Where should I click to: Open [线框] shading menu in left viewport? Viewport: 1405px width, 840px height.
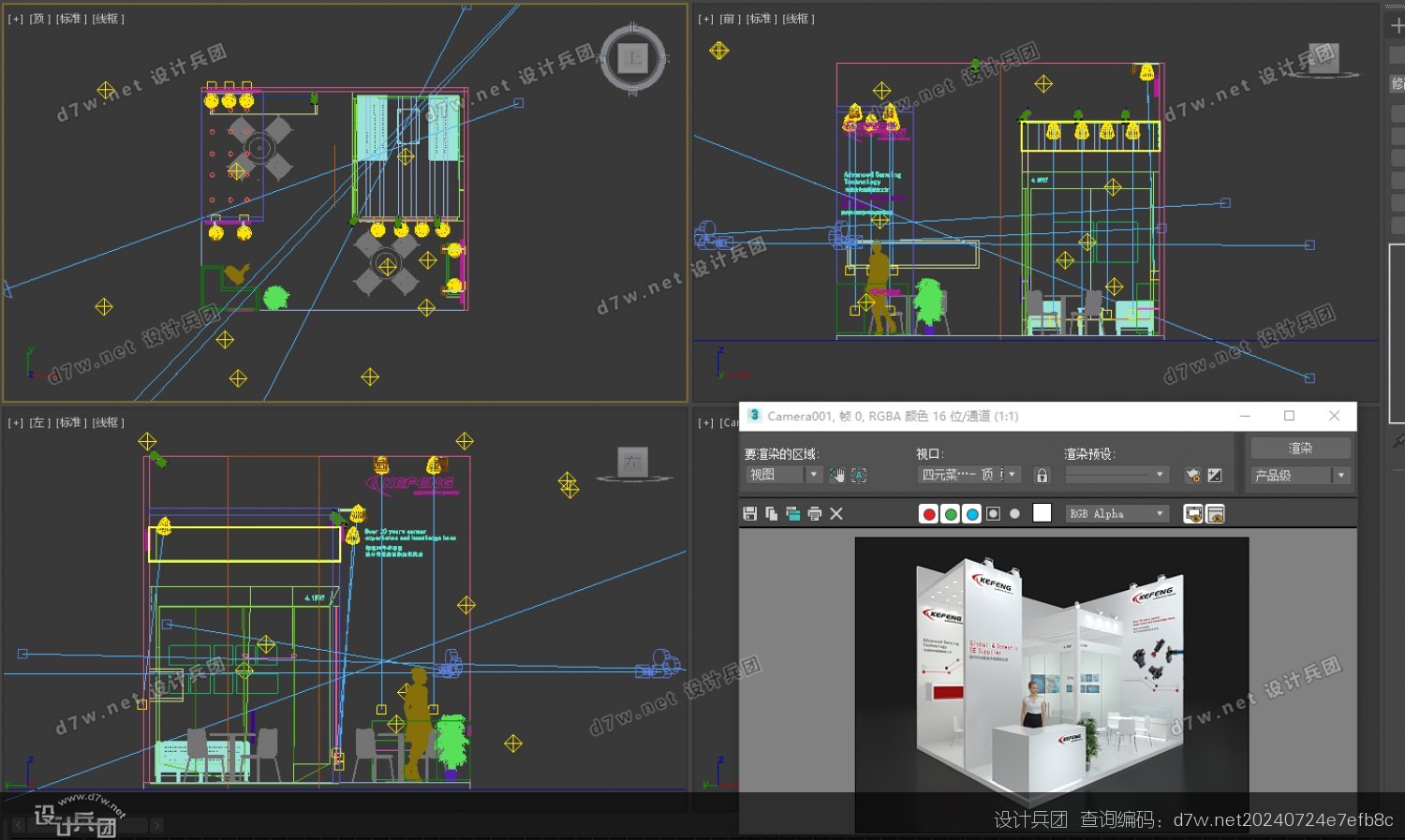click(x=109, y=423)
